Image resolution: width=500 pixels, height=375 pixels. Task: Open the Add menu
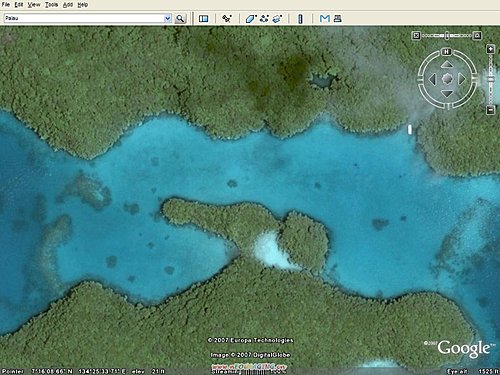coord(68,5)
